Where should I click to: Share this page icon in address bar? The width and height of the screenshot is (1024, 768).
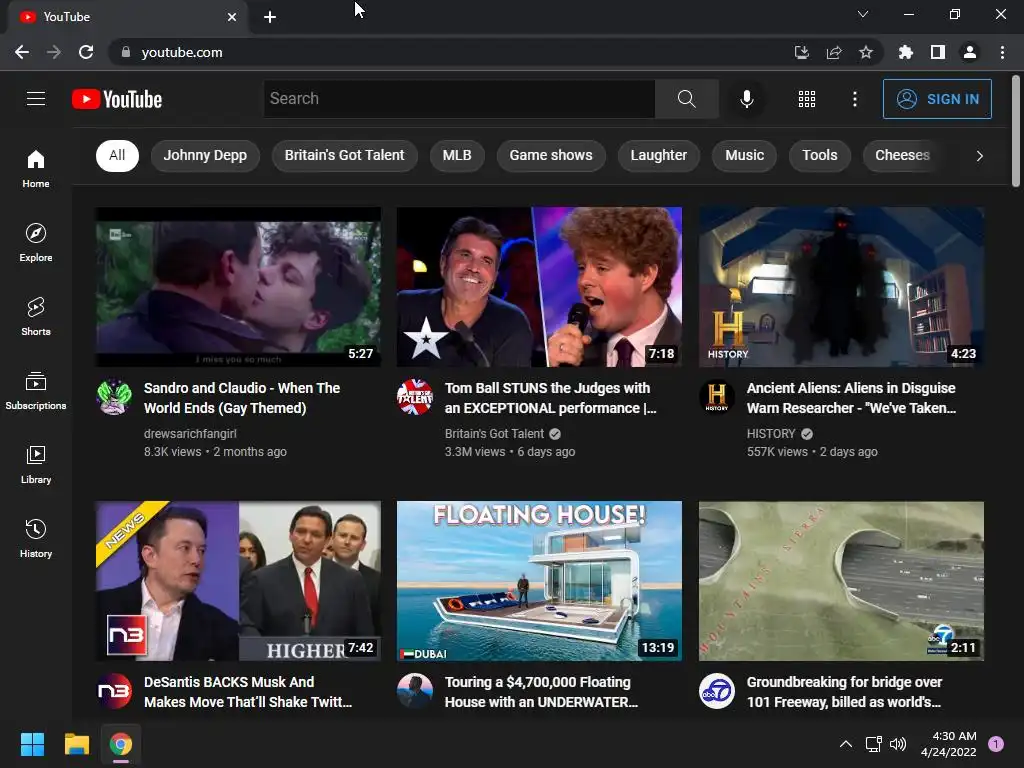(x=833, y=52)
